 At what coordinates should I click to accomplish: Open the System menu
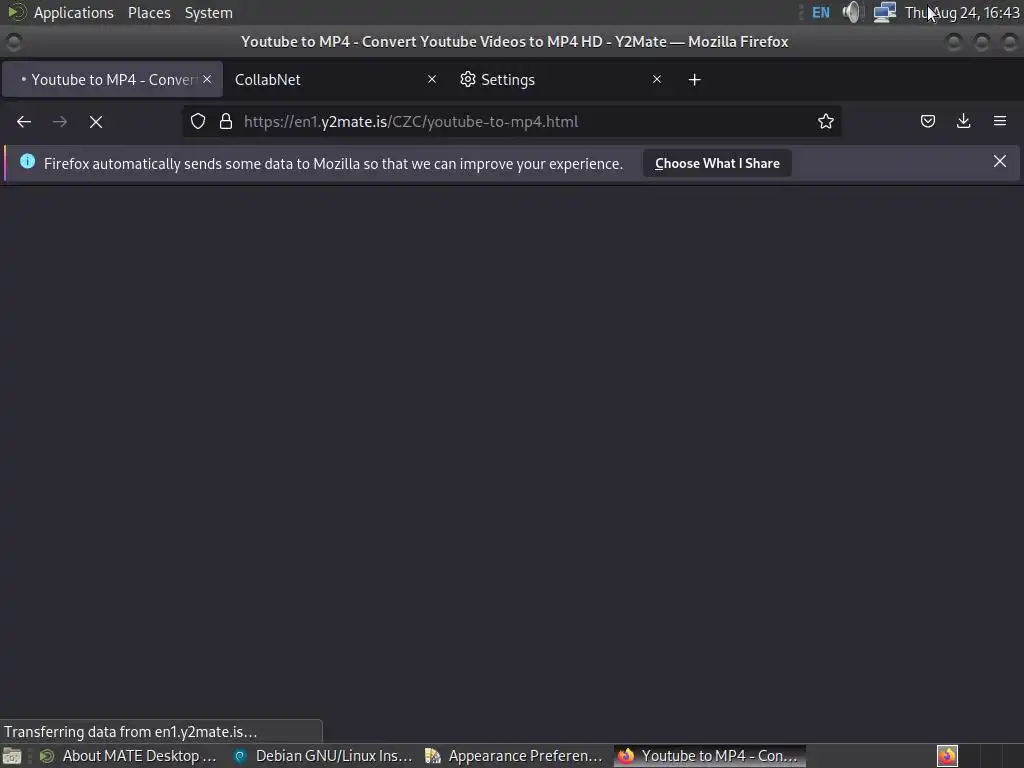(x=208, y=12)
